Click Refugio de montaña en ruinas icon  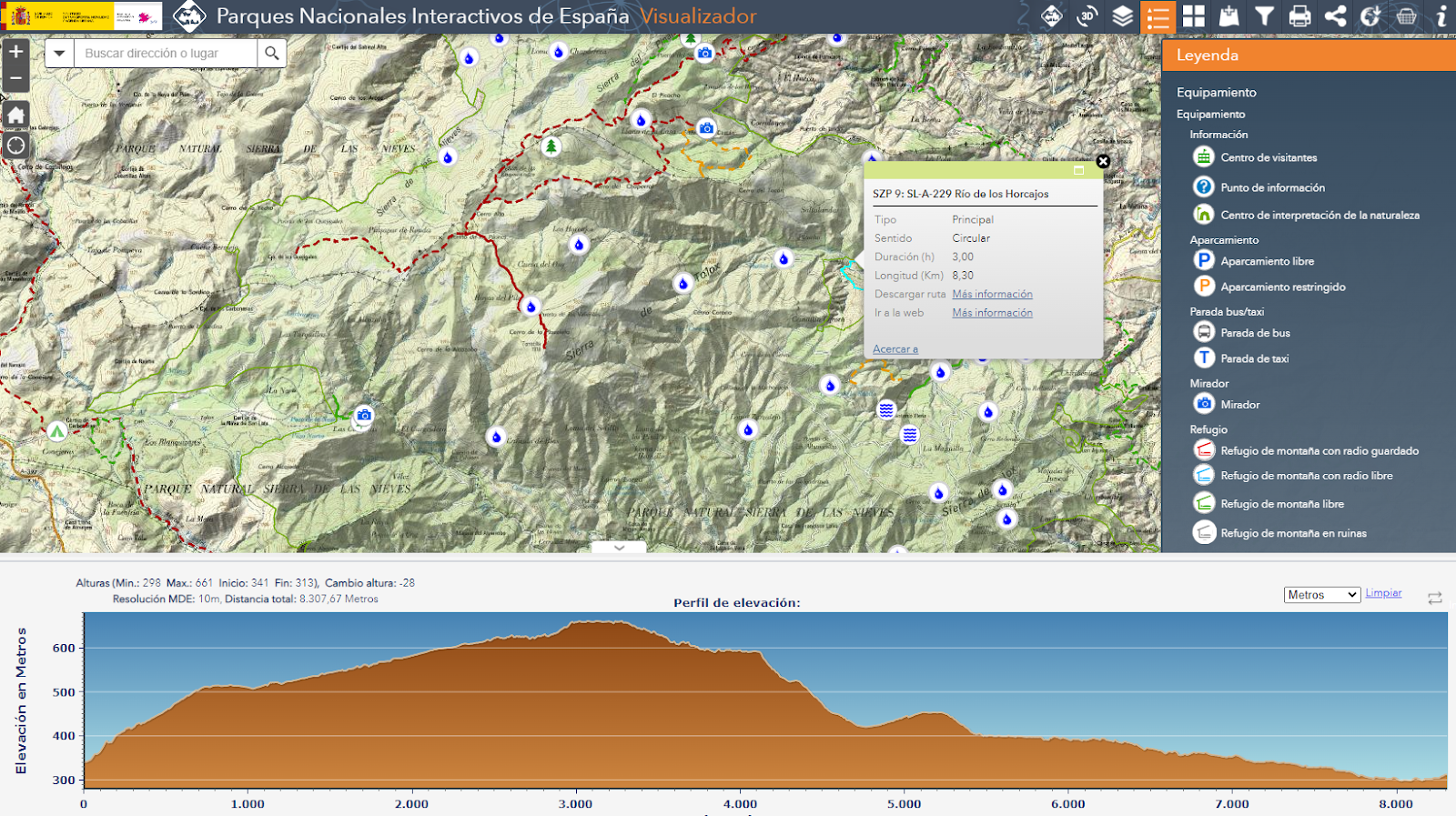(x=1204, y=532)
